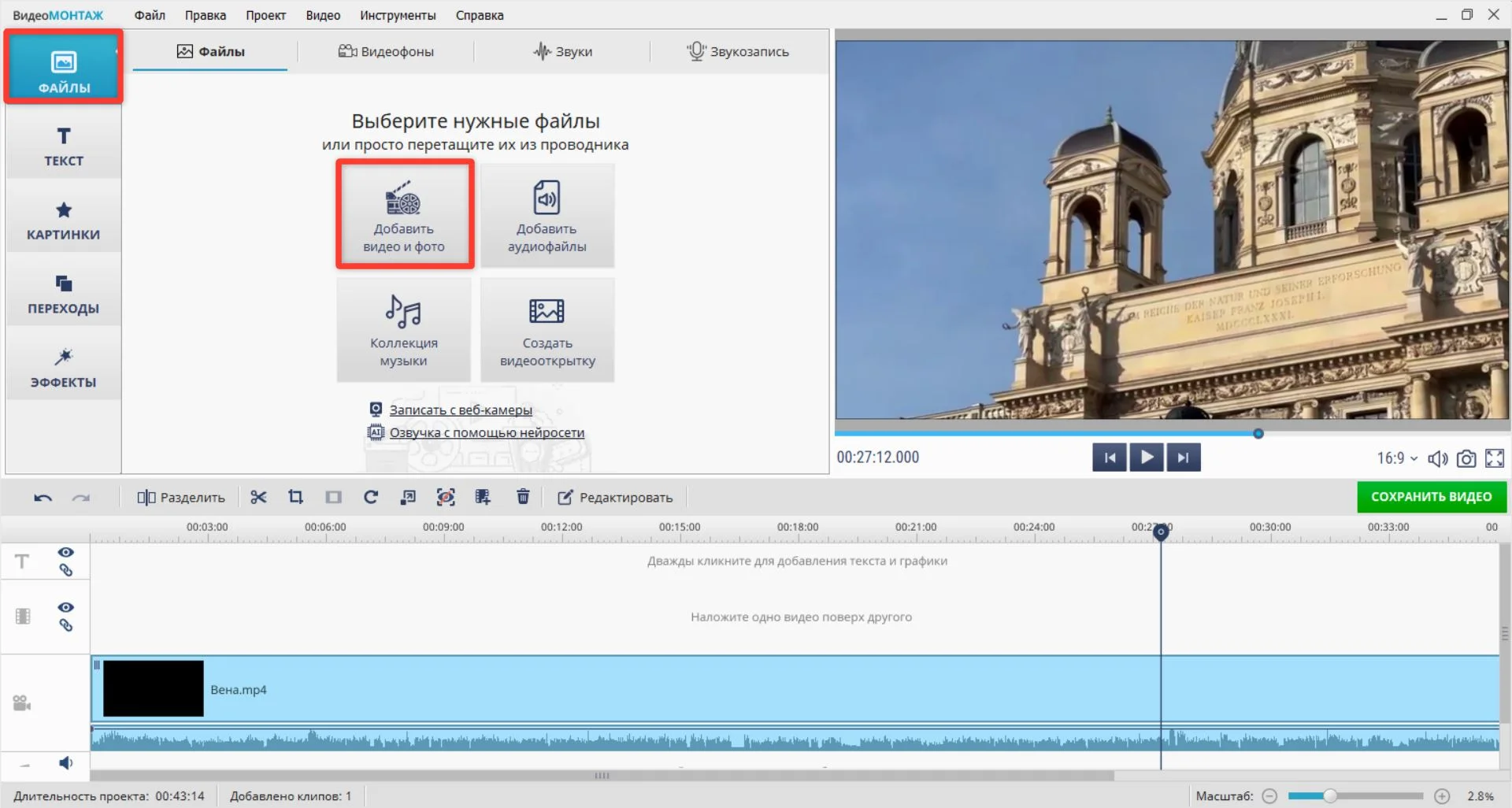Image resolution: width=1512 pixels, height=808 pixels.
Task: Toggle visibility of the overlay video track
Action: tap(66, 607)
